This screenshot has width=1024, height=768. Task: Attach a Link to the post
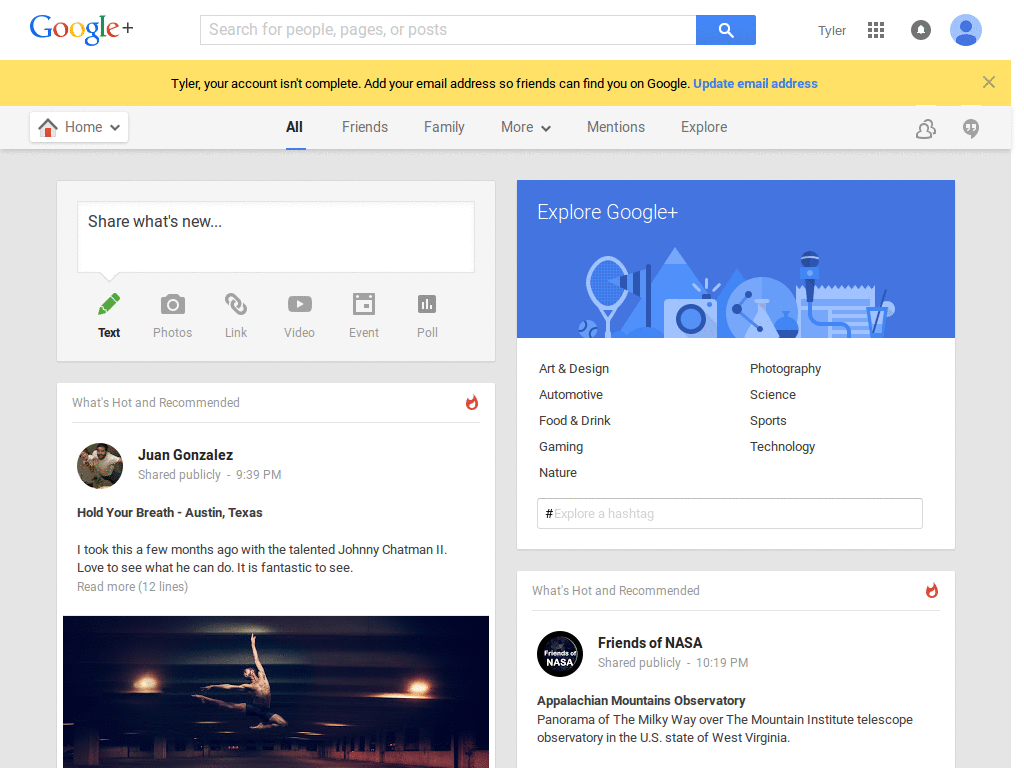point(236,316)
